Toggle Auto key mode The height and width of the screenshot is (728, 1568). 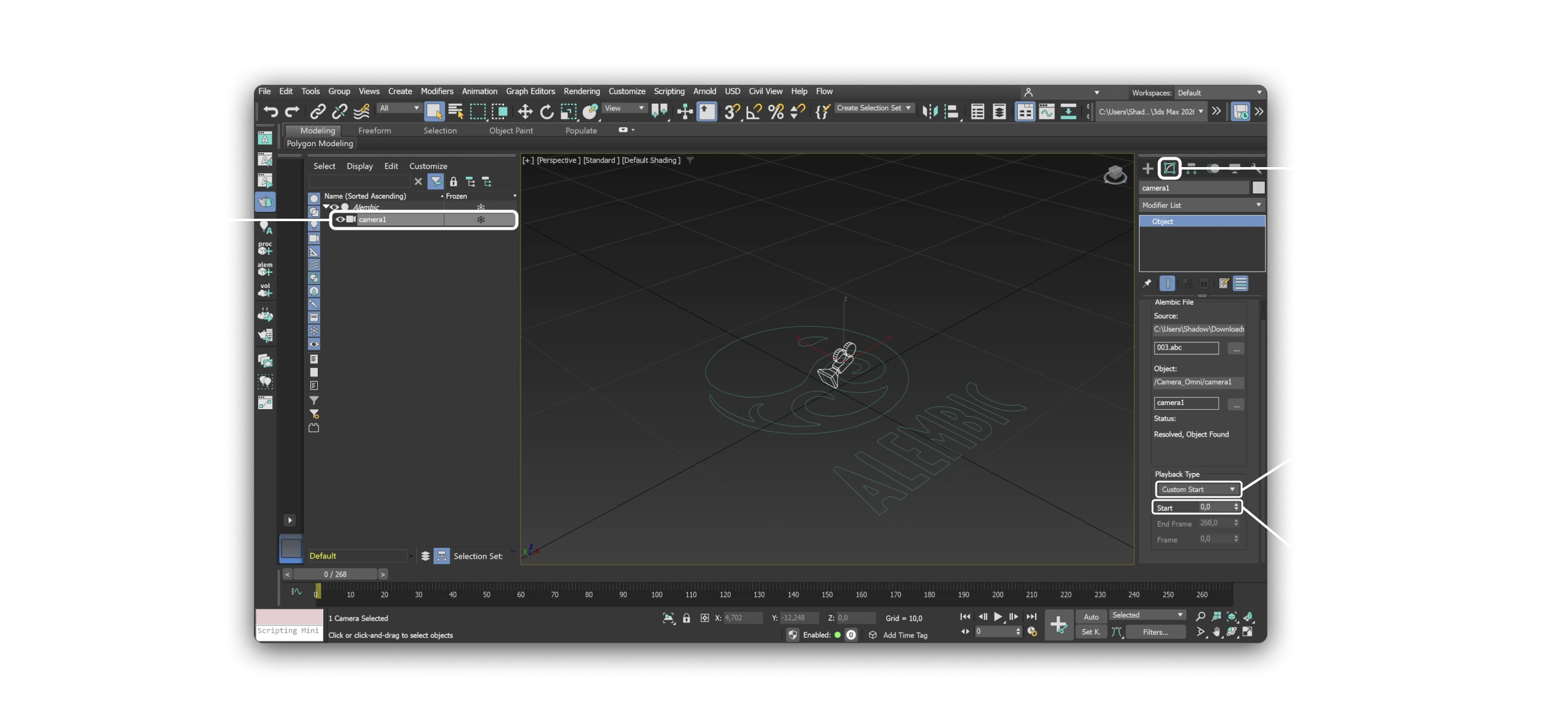point(1091,617)
